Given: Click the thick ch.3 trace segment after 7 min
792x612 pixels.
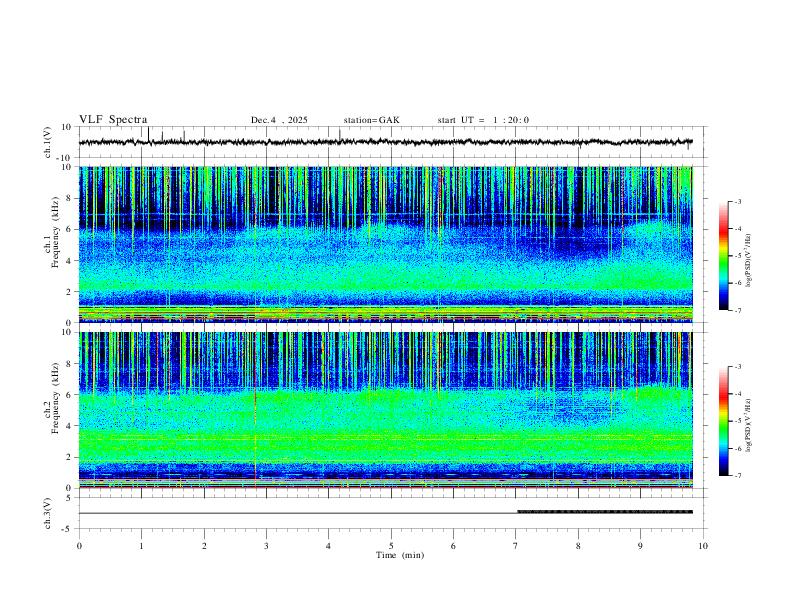Looking at the screenshot, I should click(605, 512).
